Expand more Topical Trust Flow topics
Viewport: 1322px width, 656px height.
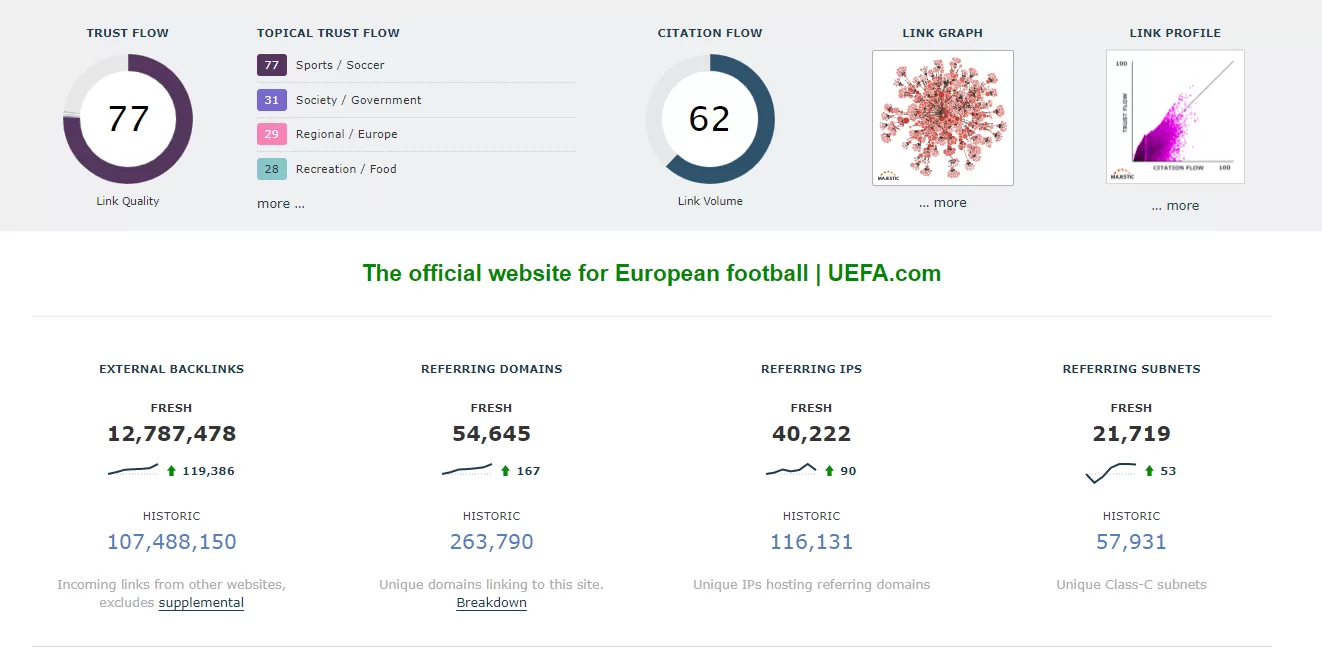280,204
